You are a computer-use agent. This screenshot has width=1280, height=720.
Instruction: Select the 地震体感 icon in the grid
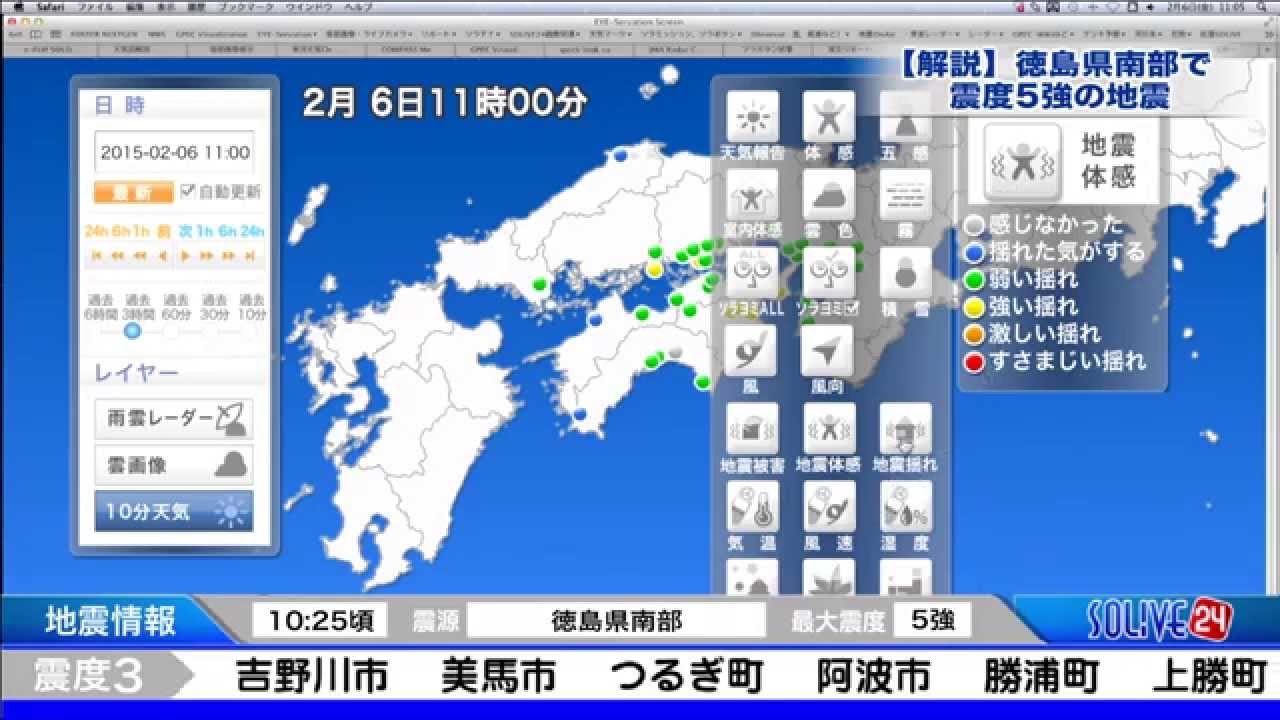click(x=828, y=429)
